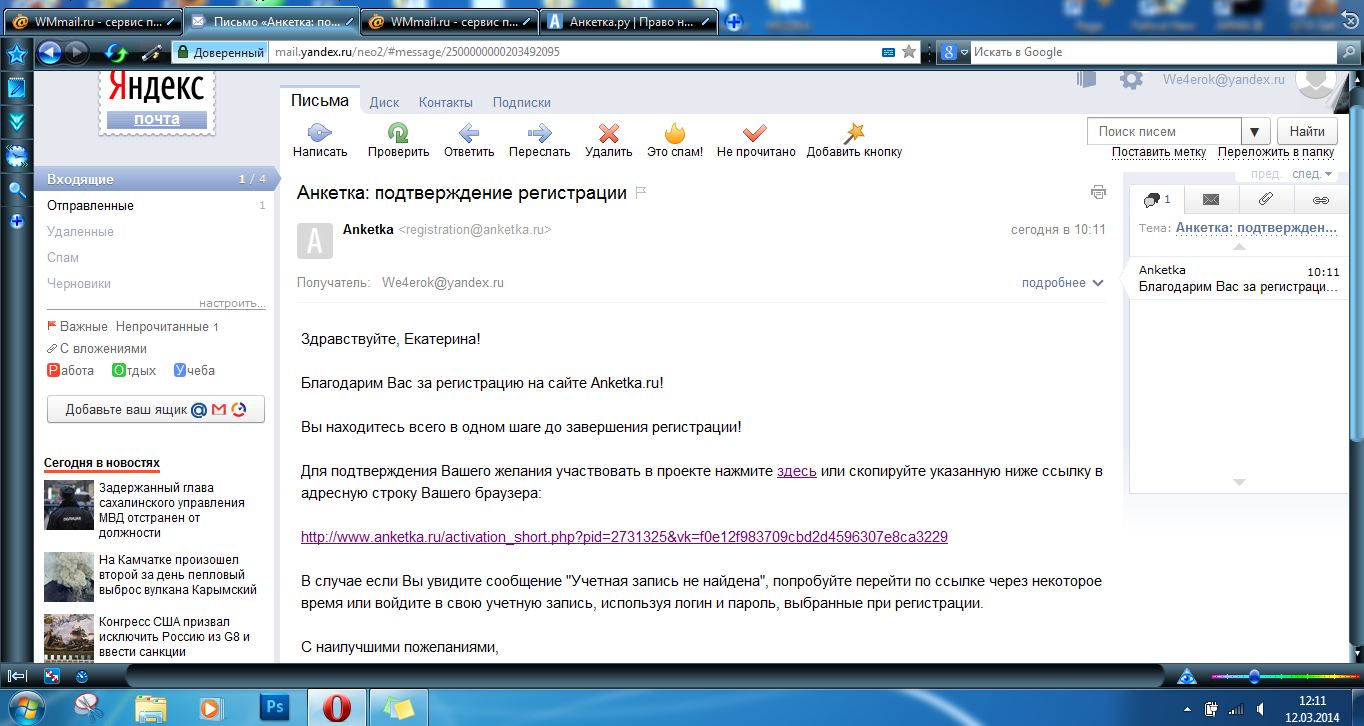Open the search options dropdown arrow
Viewport: 1364px width, 726px height.
coord(1256,131)
